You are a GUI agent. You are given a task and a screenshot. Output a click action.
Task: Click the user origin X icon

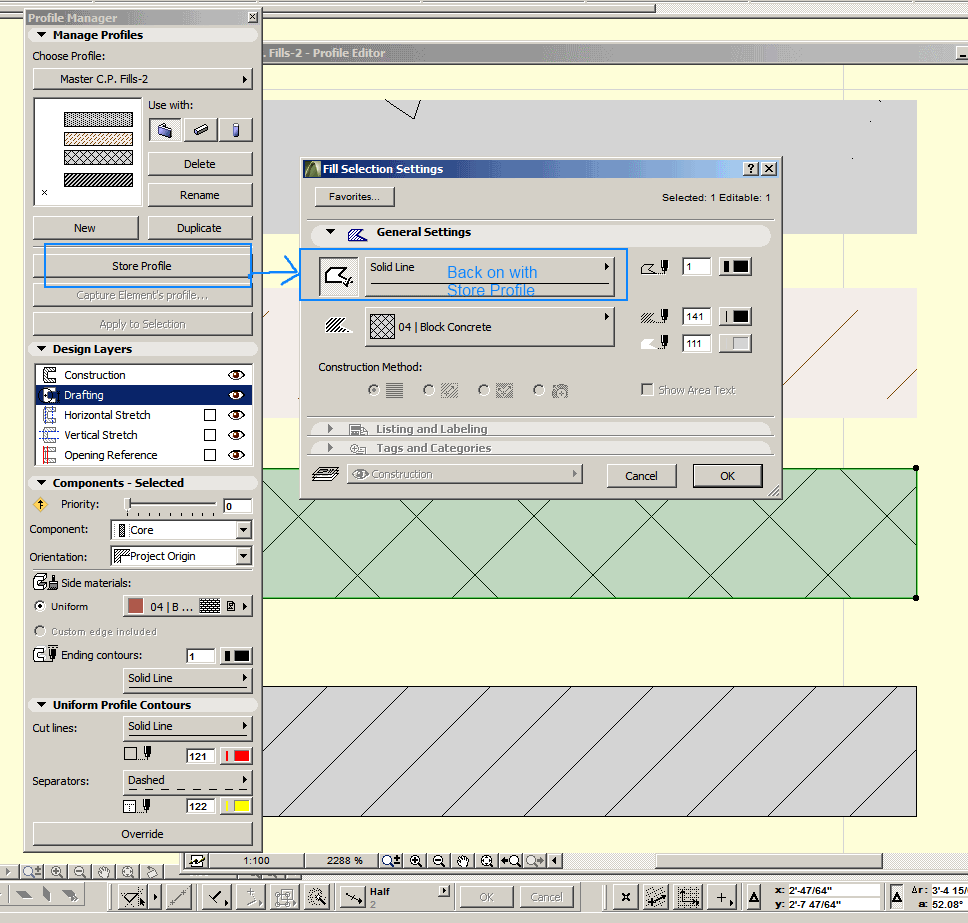[x=625, y=897]
